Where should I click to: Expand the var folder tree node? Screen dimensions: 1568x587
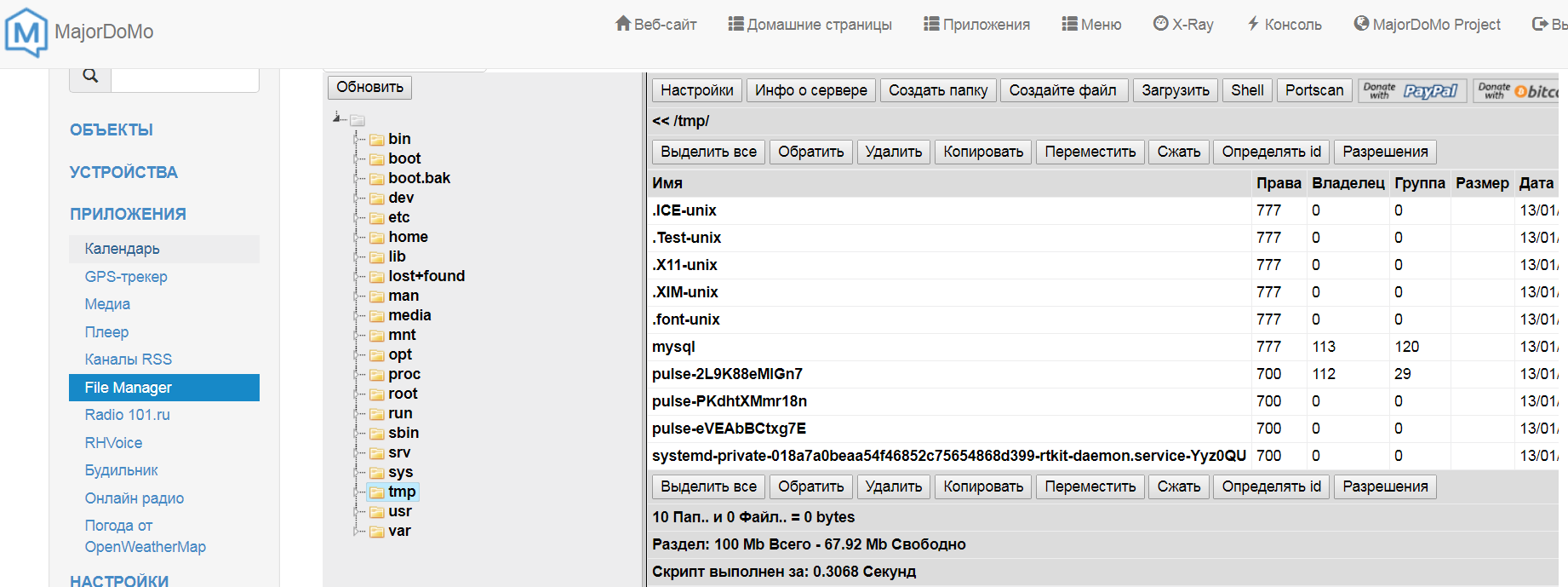[x=357, y=532]
